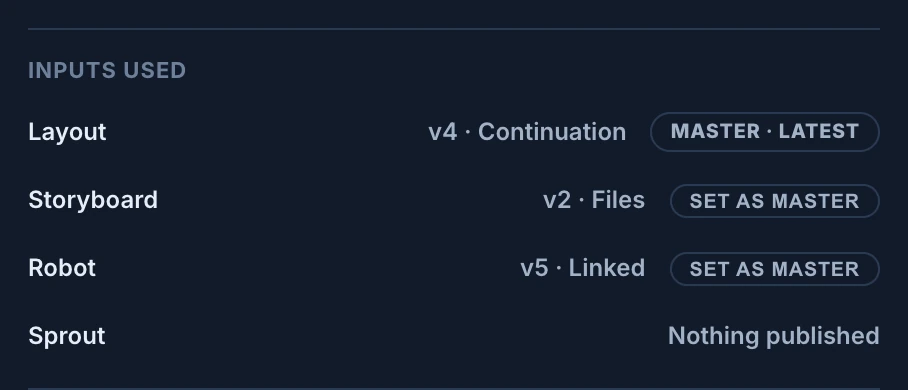Click the Nothing published status for Sprout

tap(774, 336)
